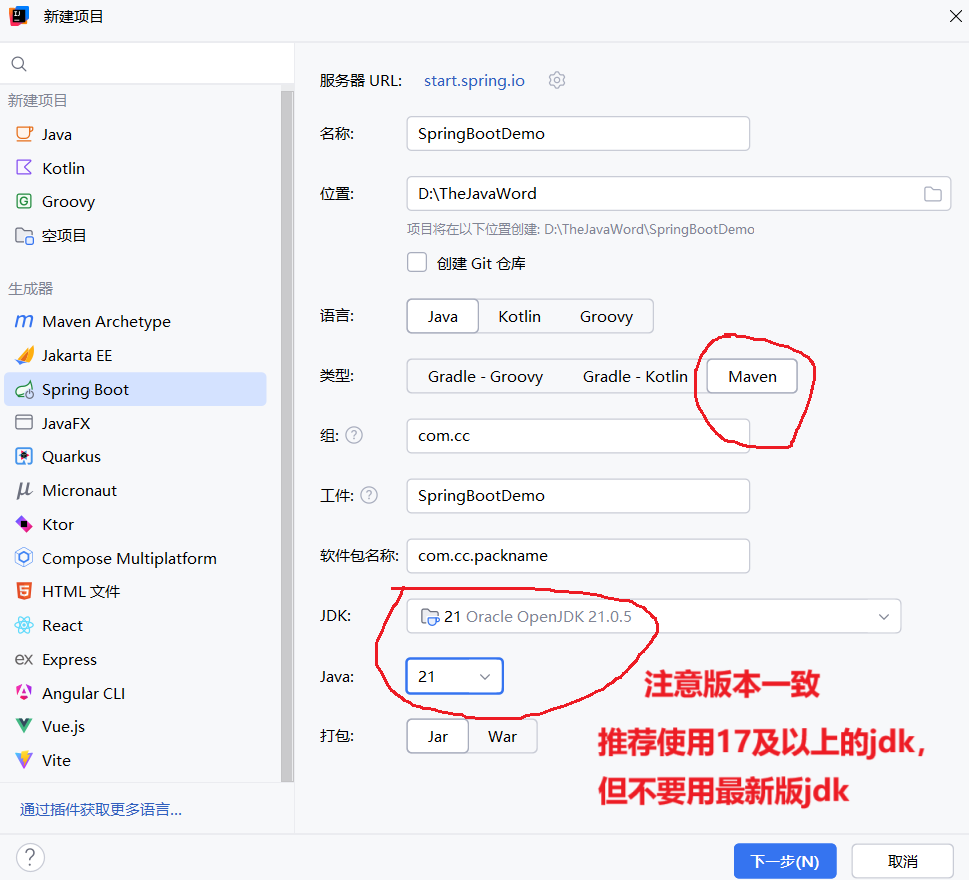Click the Vue.js V icon
The height and width of the screenshot is (880, 969).
(x=24, y=726)
